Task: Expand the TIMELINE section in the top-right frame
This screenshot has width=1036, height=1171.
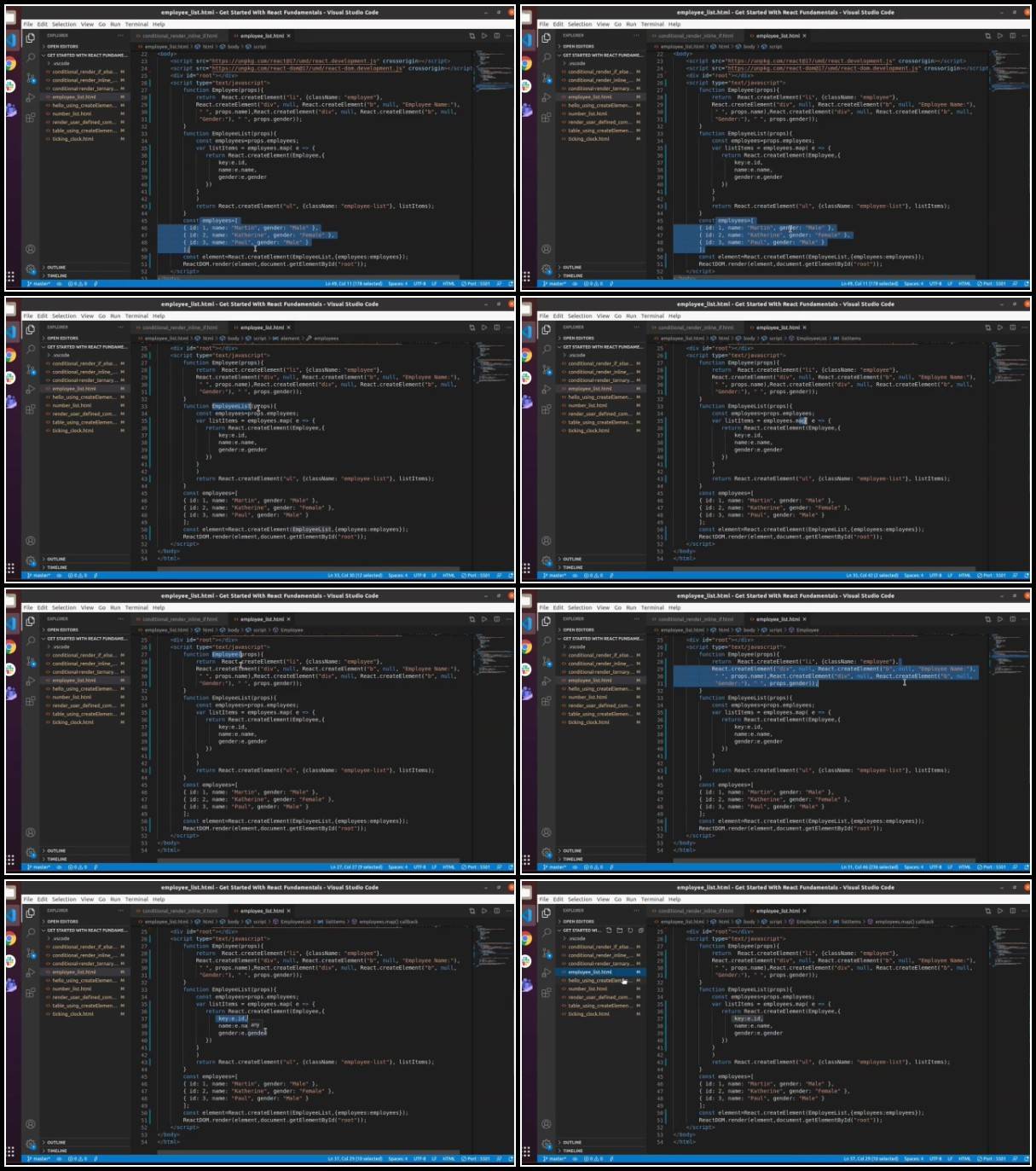Action: click(573, 275)
